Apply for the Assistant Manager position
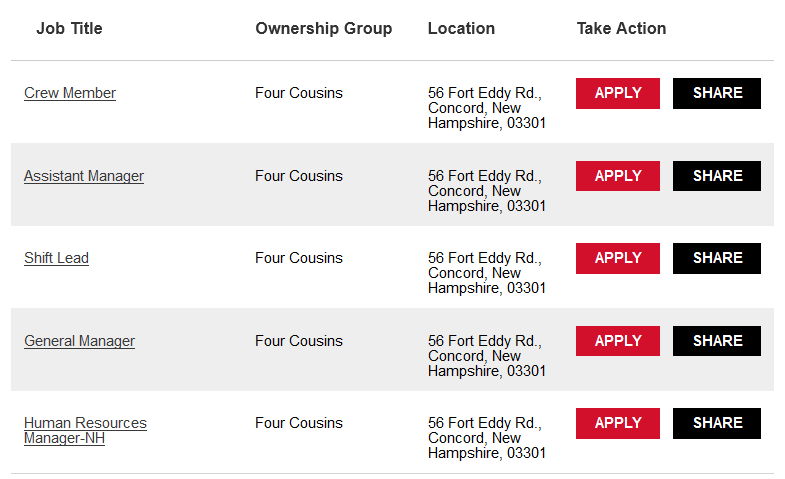785x479 pixels. (x=617, y=176)
